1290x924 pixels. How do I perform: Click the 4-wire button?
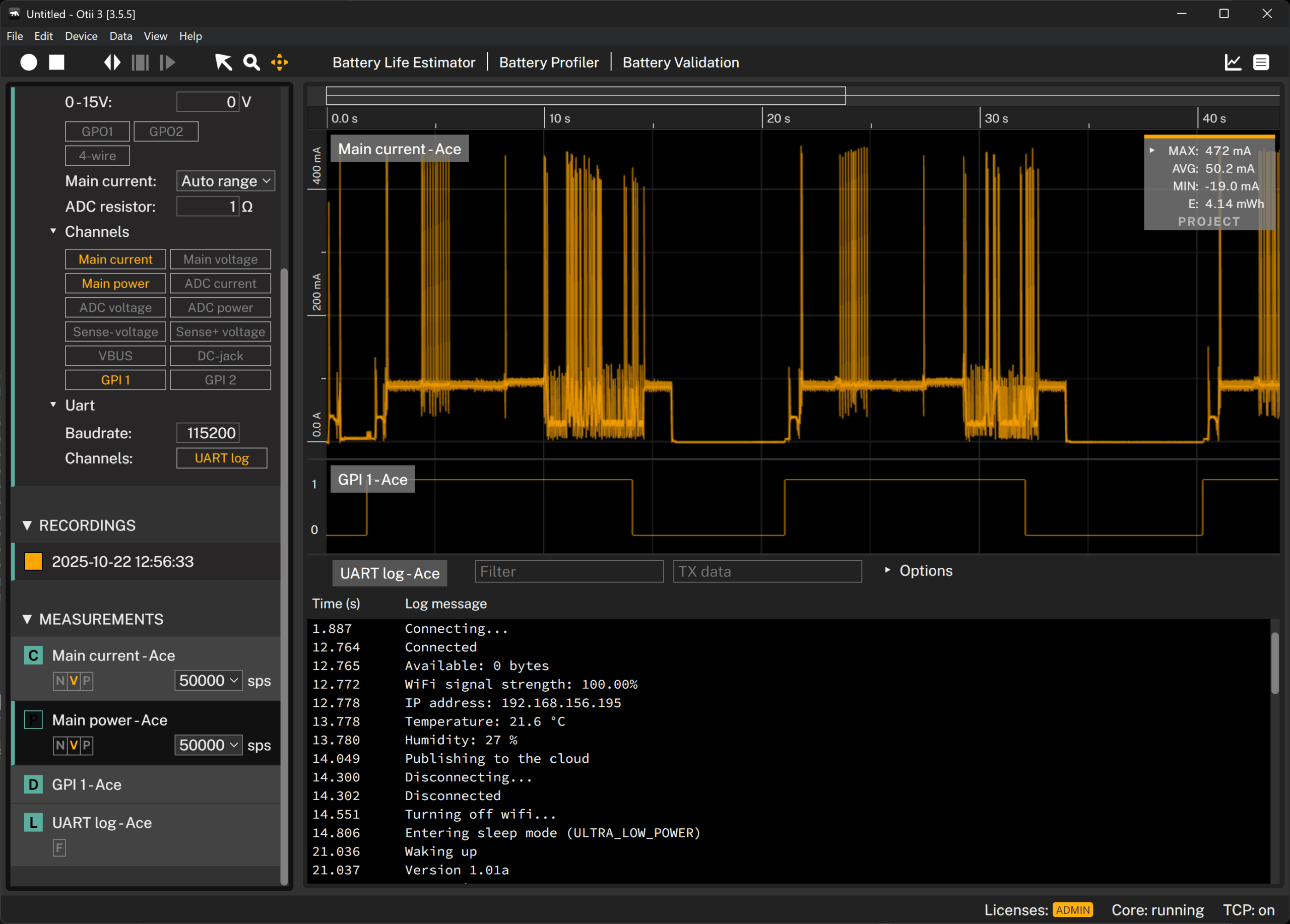click(x=97, y=156)
